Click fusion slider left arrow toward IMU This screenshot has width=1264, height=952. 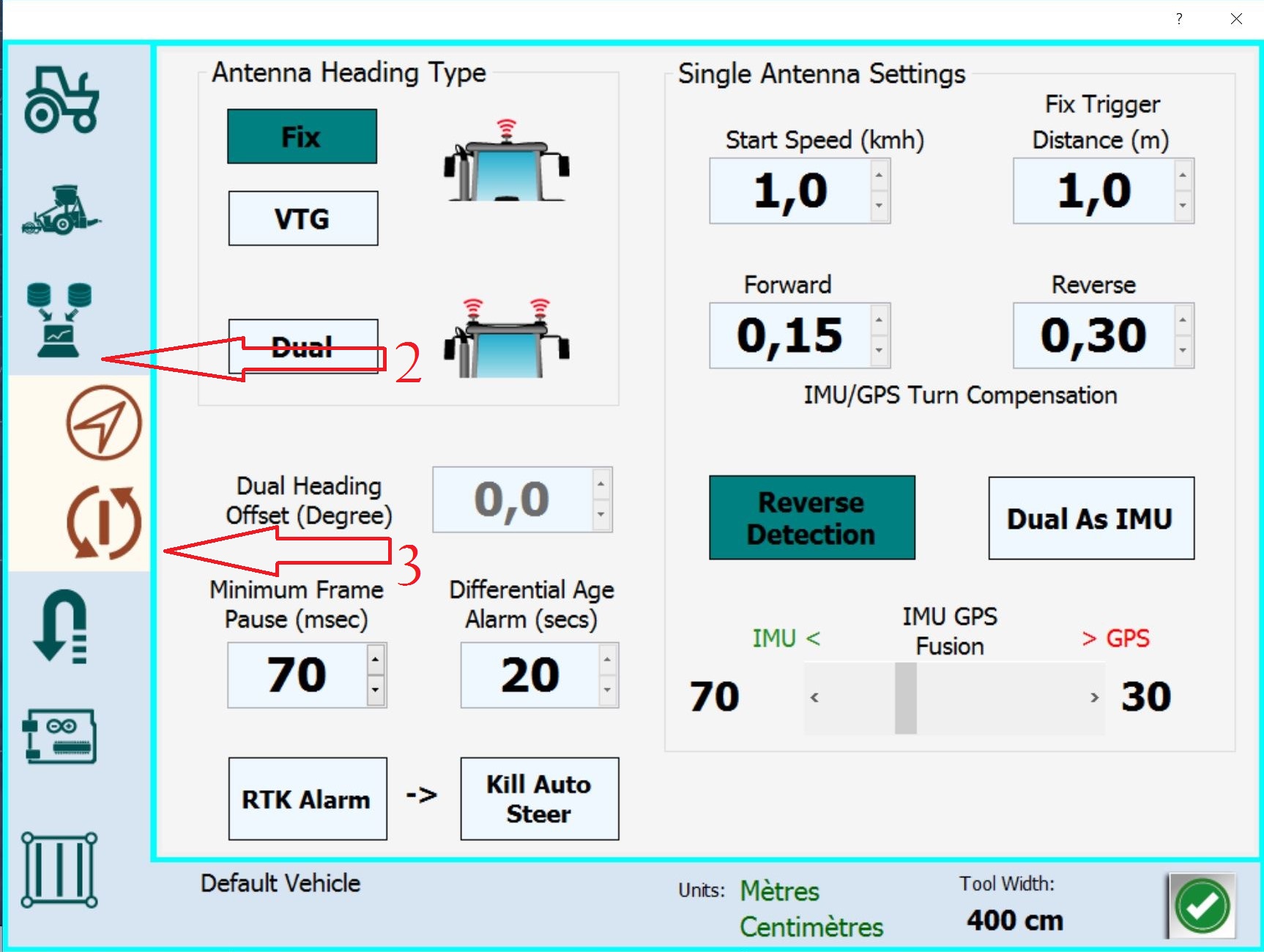click(814, 698)
